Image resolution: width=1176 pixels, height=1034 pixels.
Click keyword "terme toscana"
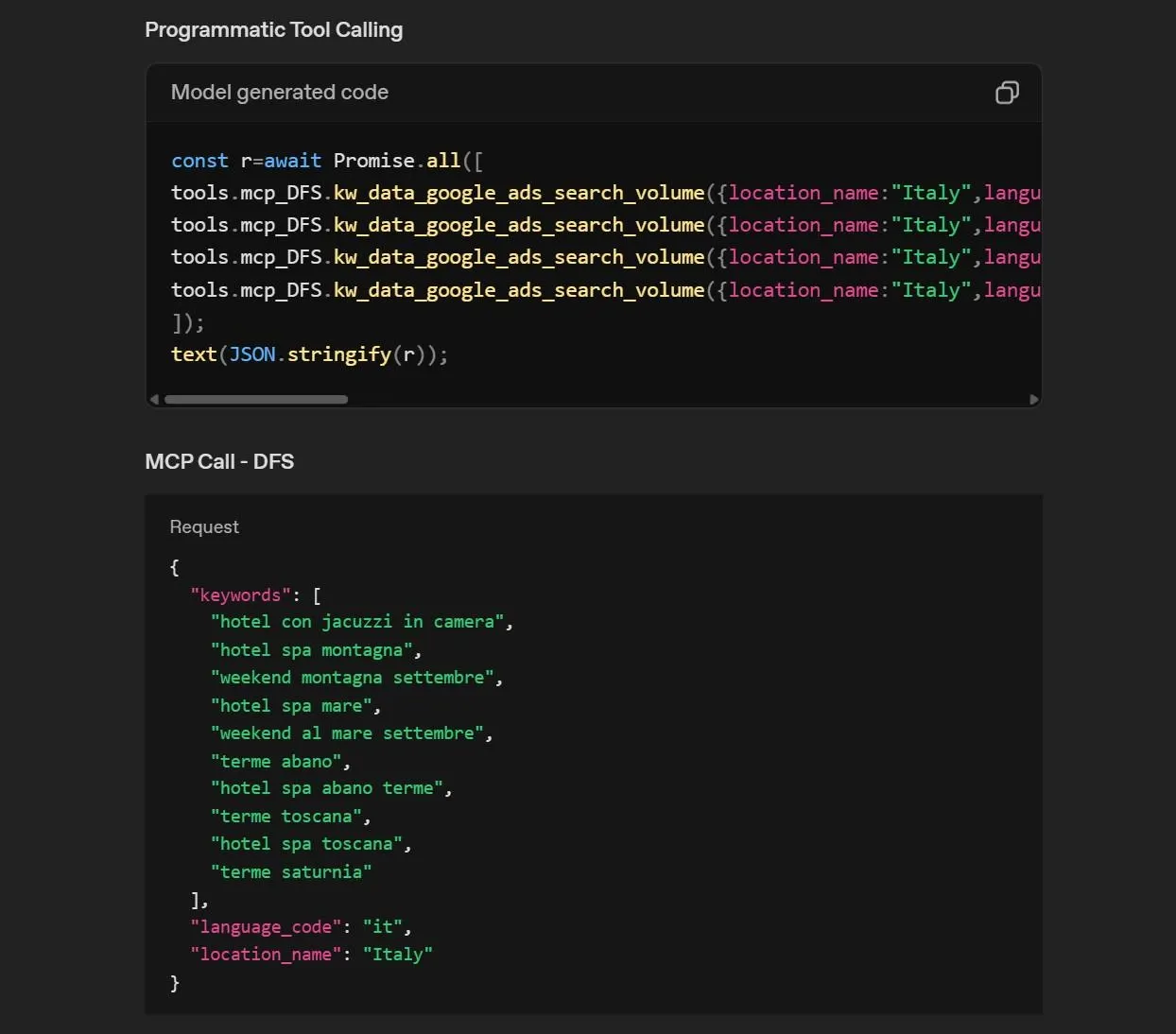click(286, 817)
